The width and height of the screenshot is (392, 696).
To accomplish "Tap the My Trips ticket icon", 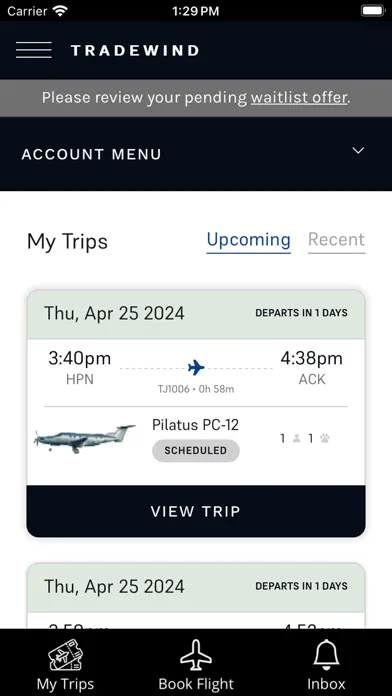I will (66, 654).
